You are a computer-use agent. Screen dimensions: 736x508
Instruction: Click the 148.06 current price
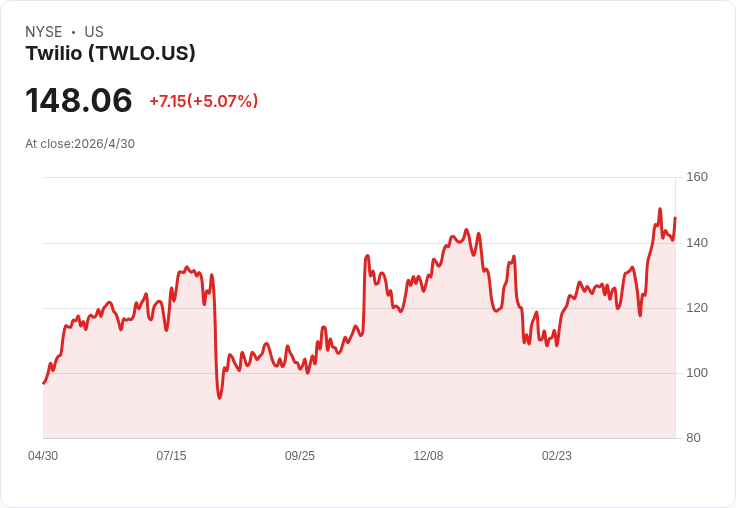pos(79,100)
